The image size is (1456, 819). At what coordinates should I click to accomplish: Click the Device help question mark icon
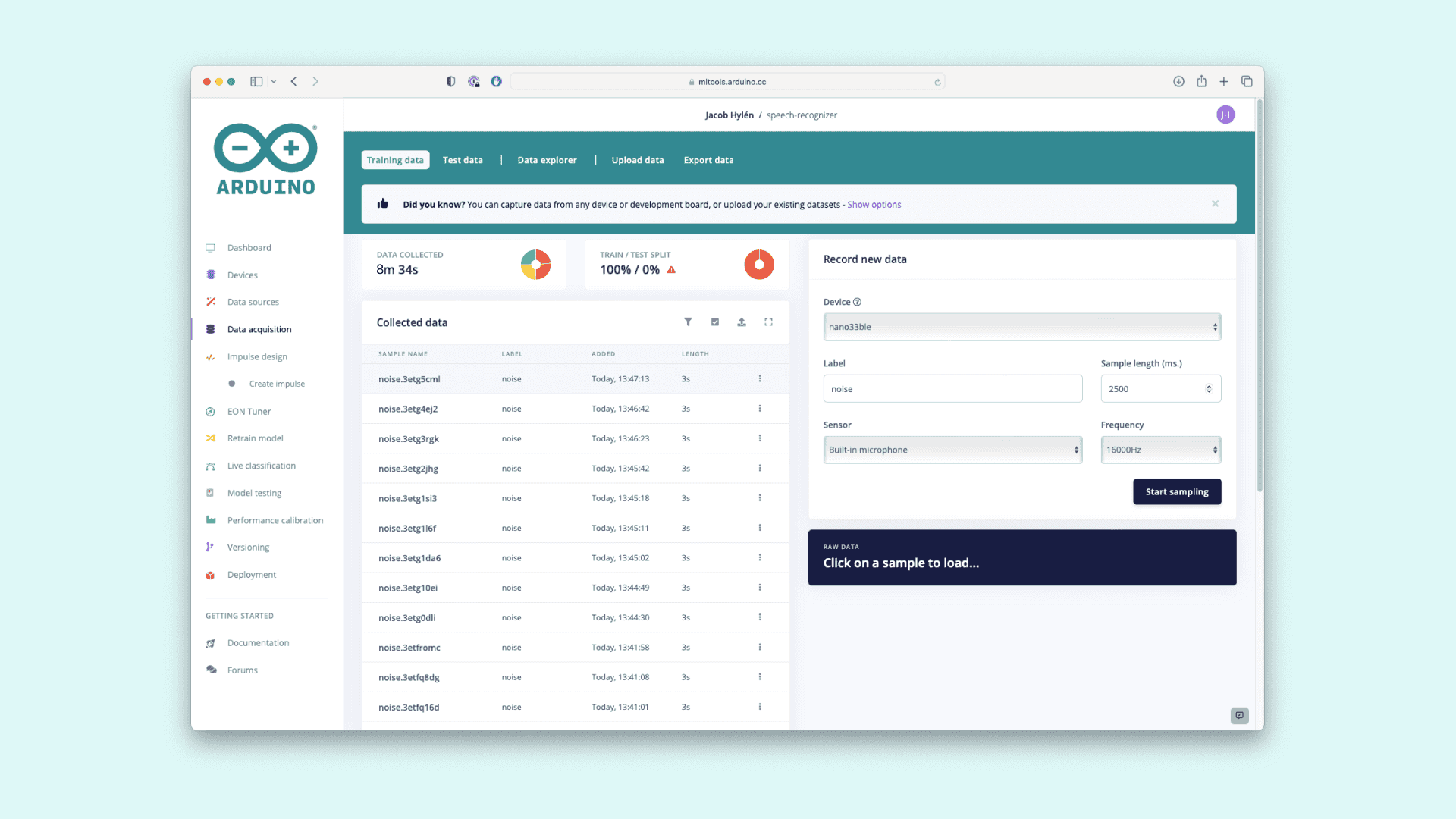(x=857, y=302)
